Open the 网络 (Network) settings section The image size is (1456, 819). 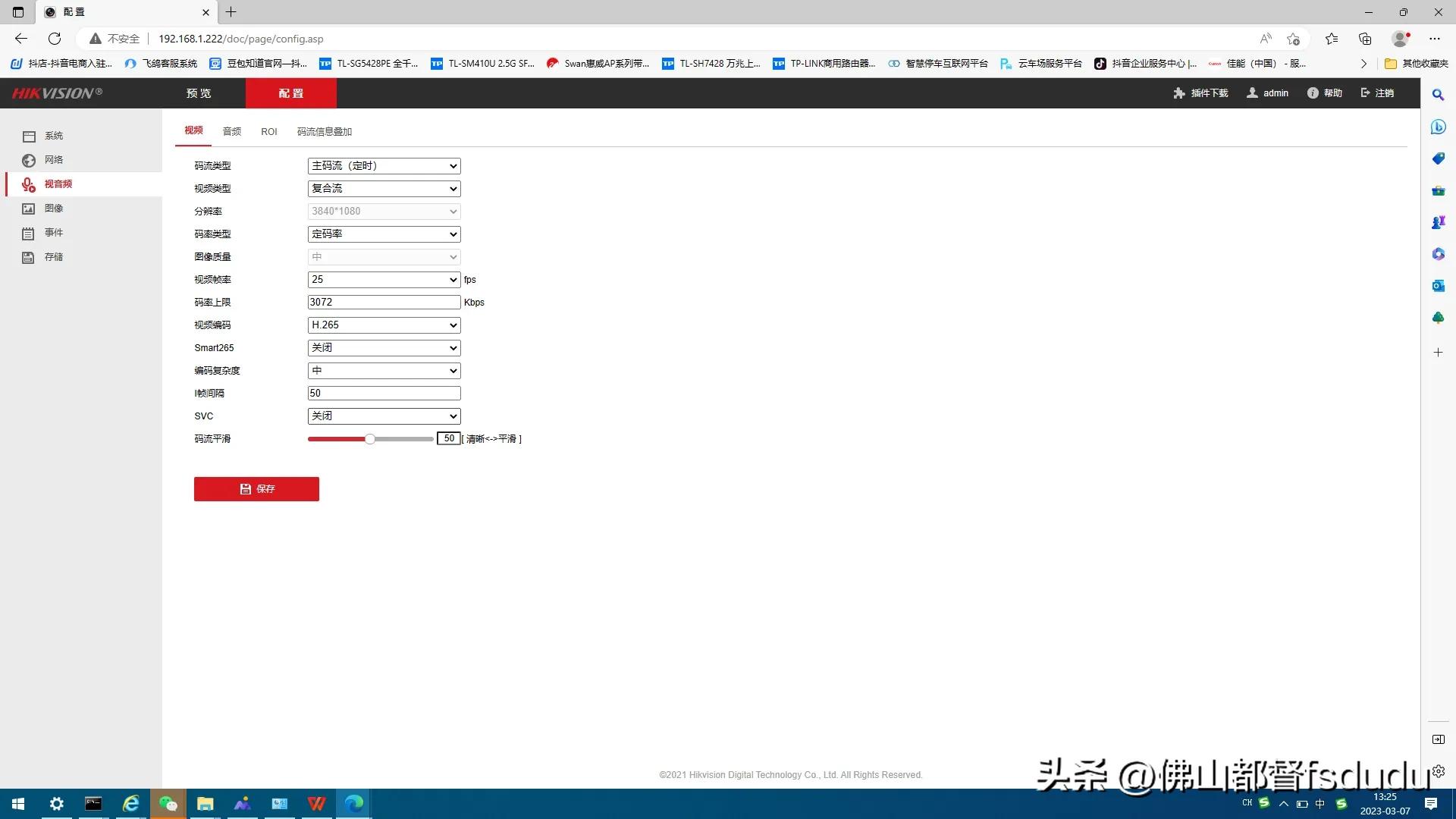point(53,159)
